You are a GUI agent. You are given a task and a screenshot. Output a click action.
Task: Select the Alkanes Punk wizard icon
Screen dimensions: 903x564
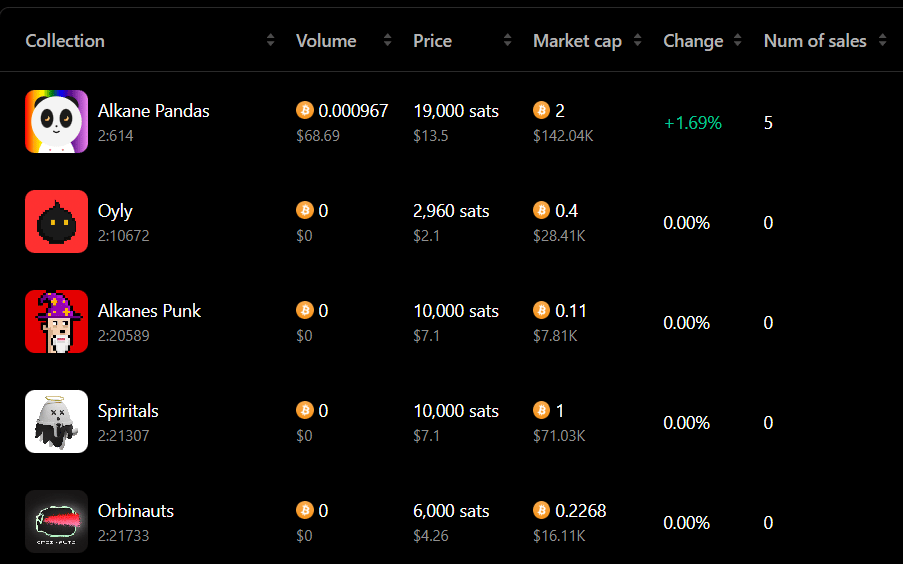click(56, 321)
